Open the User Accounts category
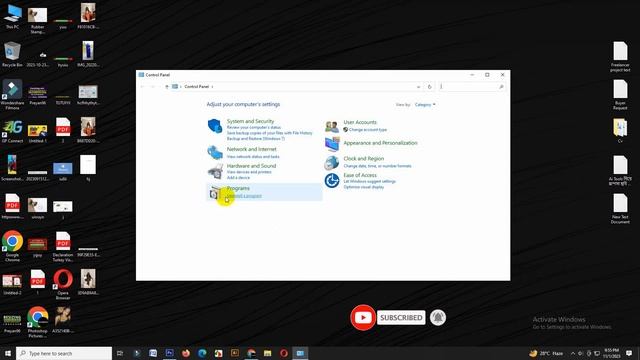Screen dimensions: 640x360 (360, 122)
